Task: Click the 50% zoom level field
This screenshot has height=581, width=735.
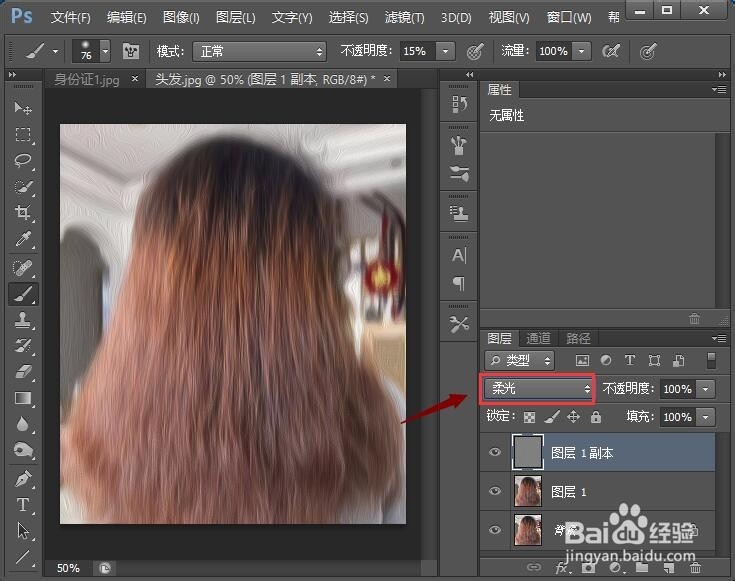Action: (x=68, y=568)
